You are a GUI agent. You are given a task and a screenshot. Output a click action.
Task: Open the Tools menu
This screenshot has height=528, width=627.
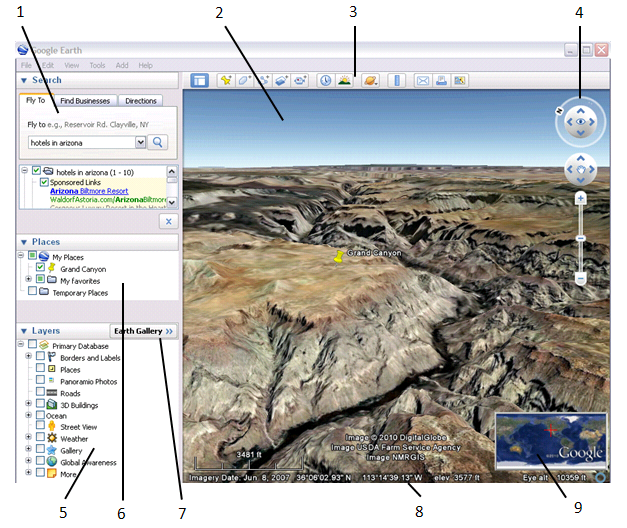point(97,65)
